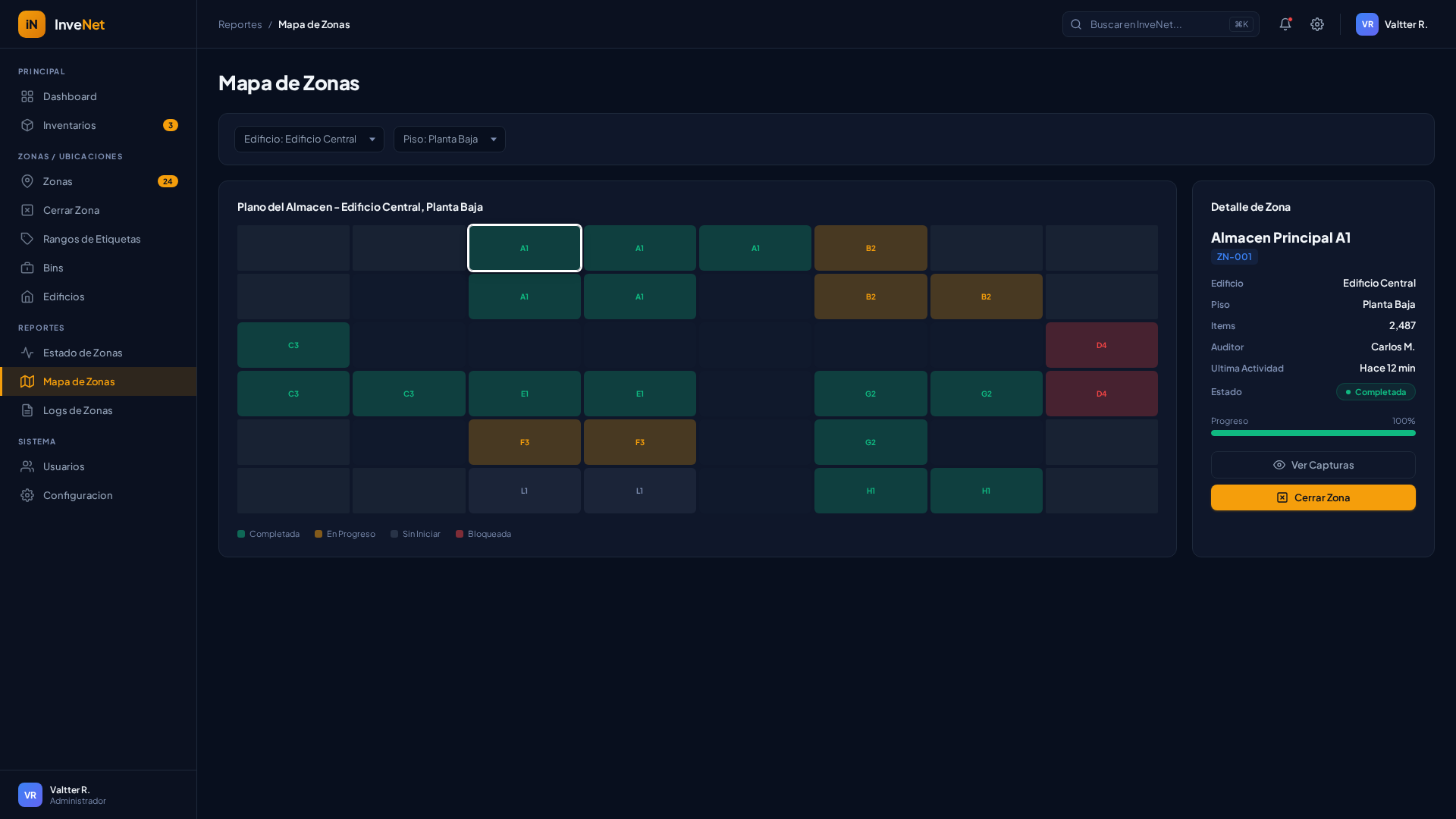Expand the Edificio: Edificio Central dropdown

pyautogui.click(x=309, y=139)
